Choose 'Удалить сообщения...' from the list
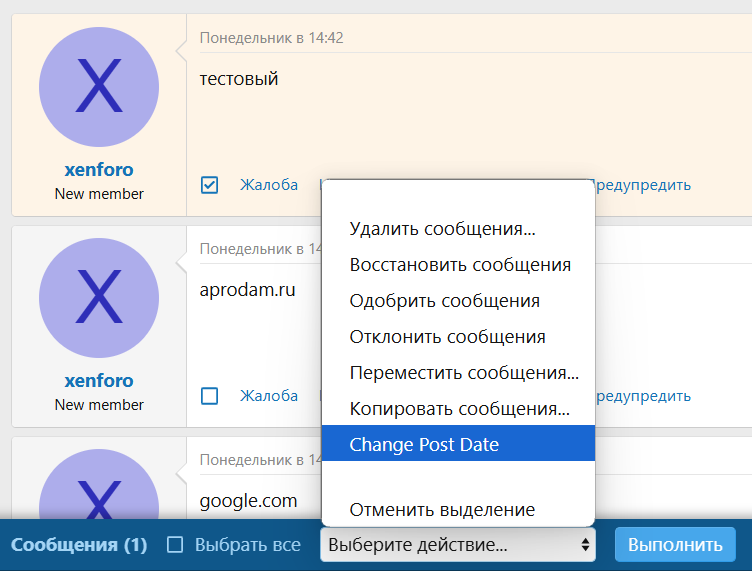Viewport: 752px width, 571px height. point(442,229)
